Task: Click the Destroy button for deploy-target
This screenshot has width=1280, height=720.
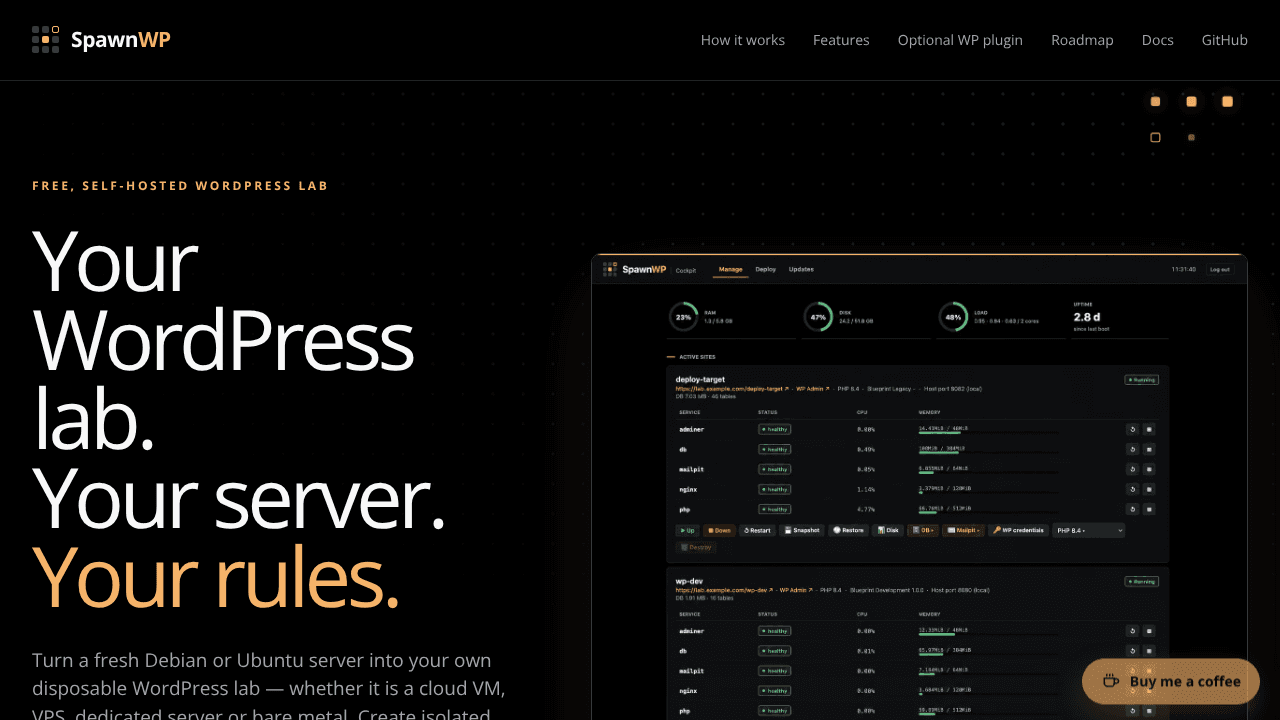Action: pos(696,547)
